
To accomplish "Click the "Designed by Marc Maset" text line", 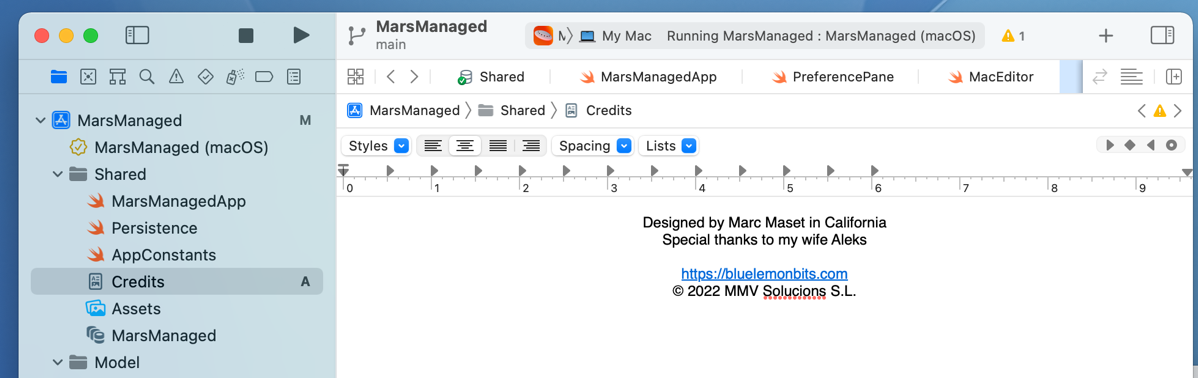I will coord(764,222).
